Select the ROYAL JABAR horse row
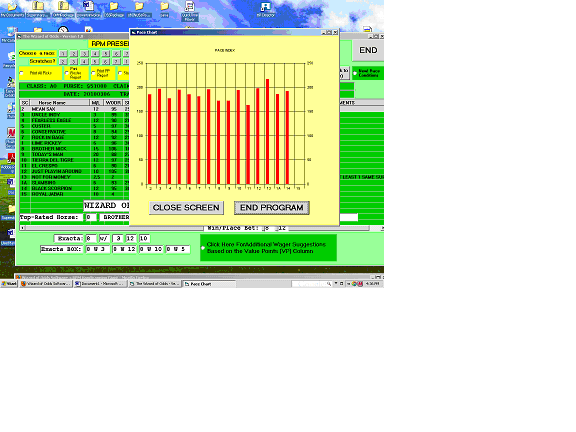This screenshot has height=432, width=576. (x=75, y=194)
